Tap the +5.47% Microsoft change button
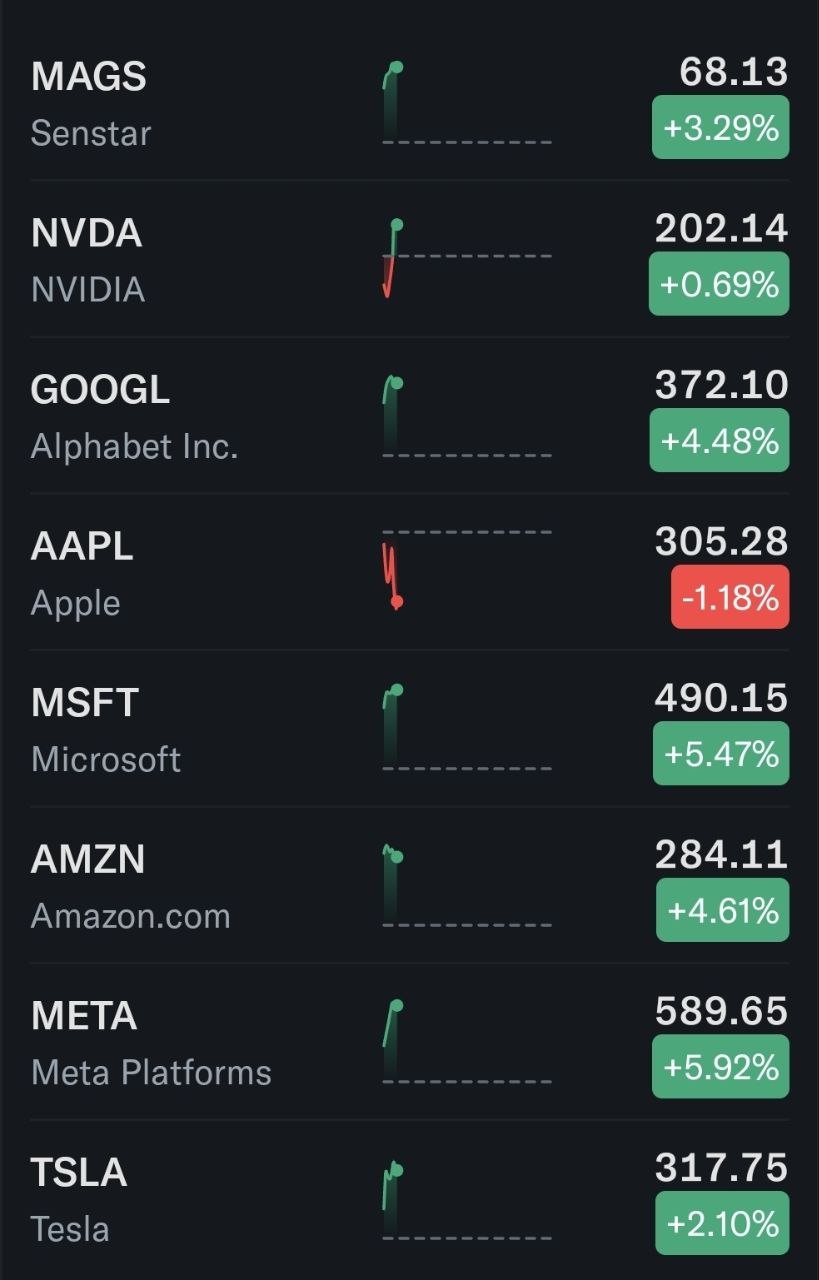The height and width of the screenshot is (1280, 819). coord(721,753)
